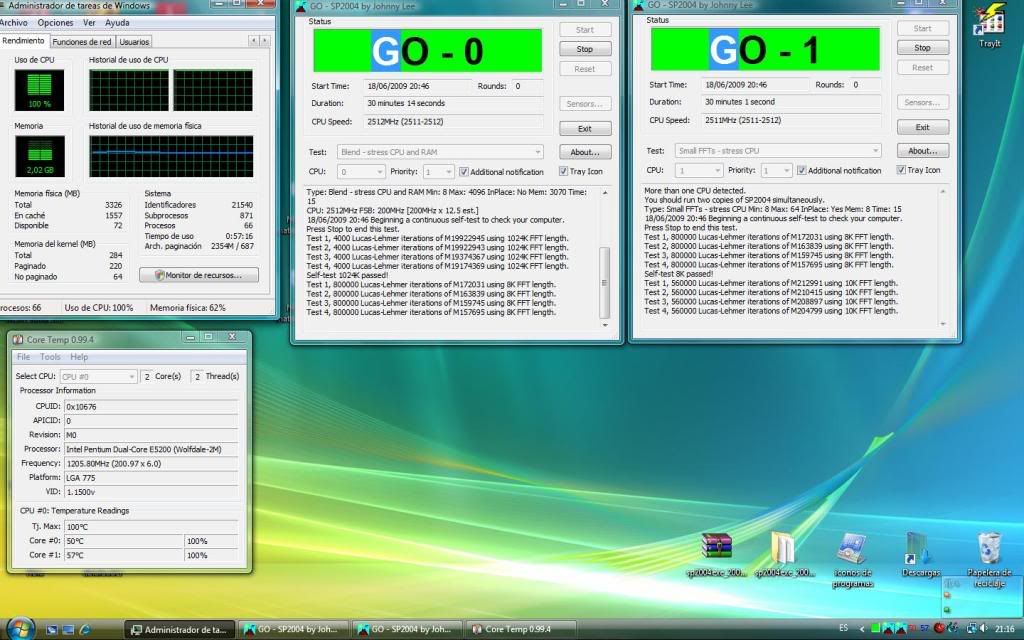Open the TrayIt desktop shortcut
Image resolution: width=1024 pixels, height=640 pixels.
point(989,25)
